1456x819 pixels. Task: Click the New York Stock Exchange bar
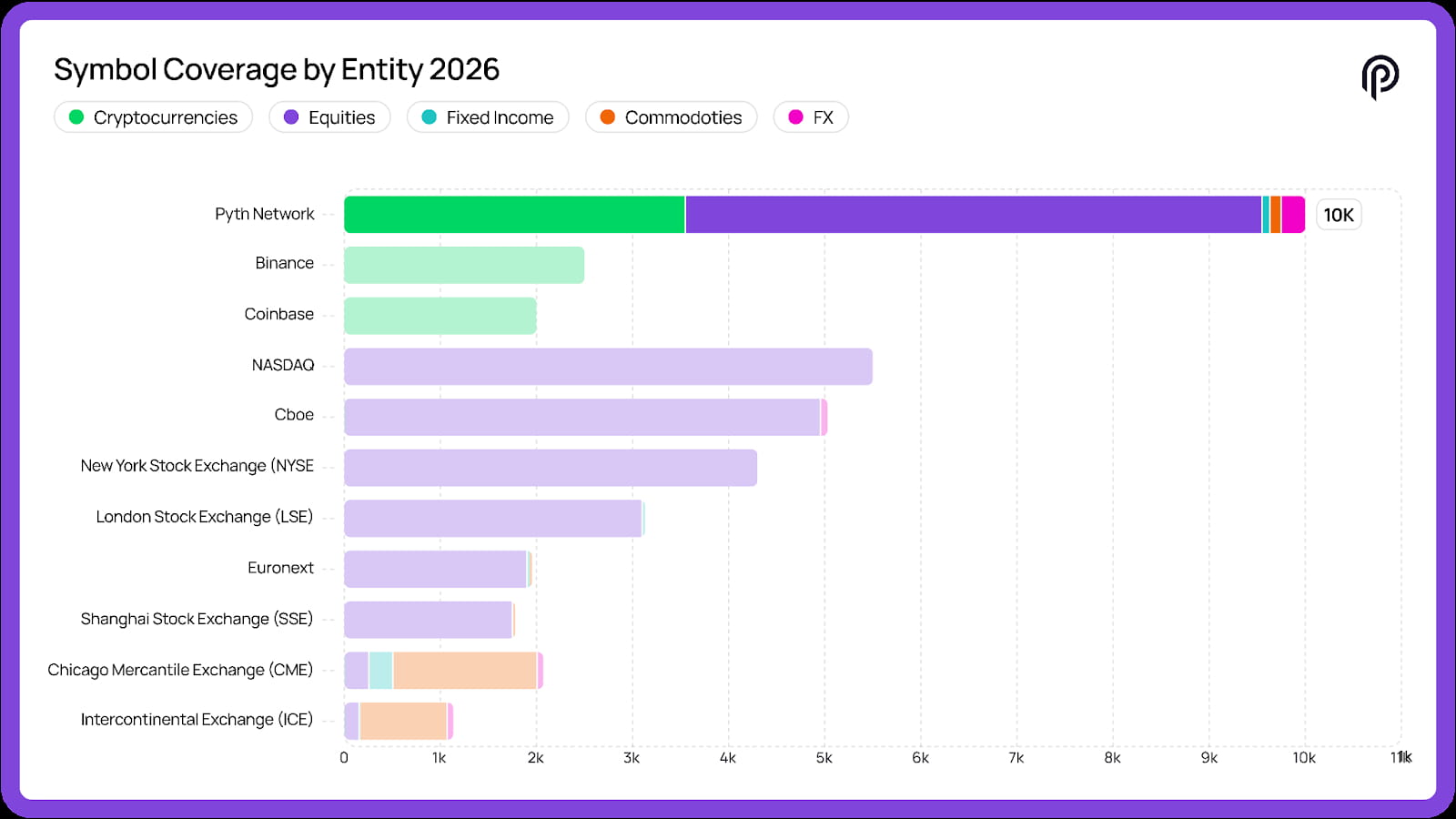click(x=551, y=468)
